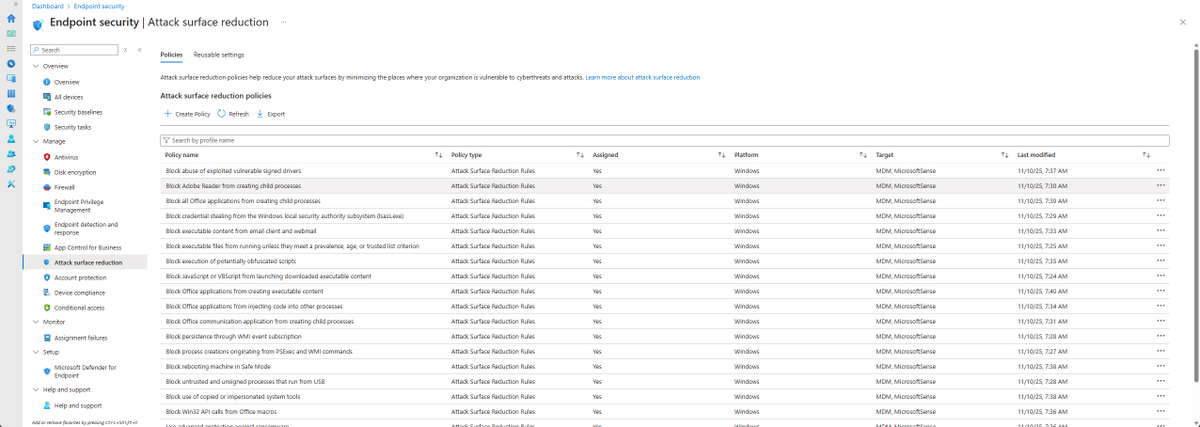1200x427 pixels.
Task: Collapse the Monitor section
Action: (35, 322)
